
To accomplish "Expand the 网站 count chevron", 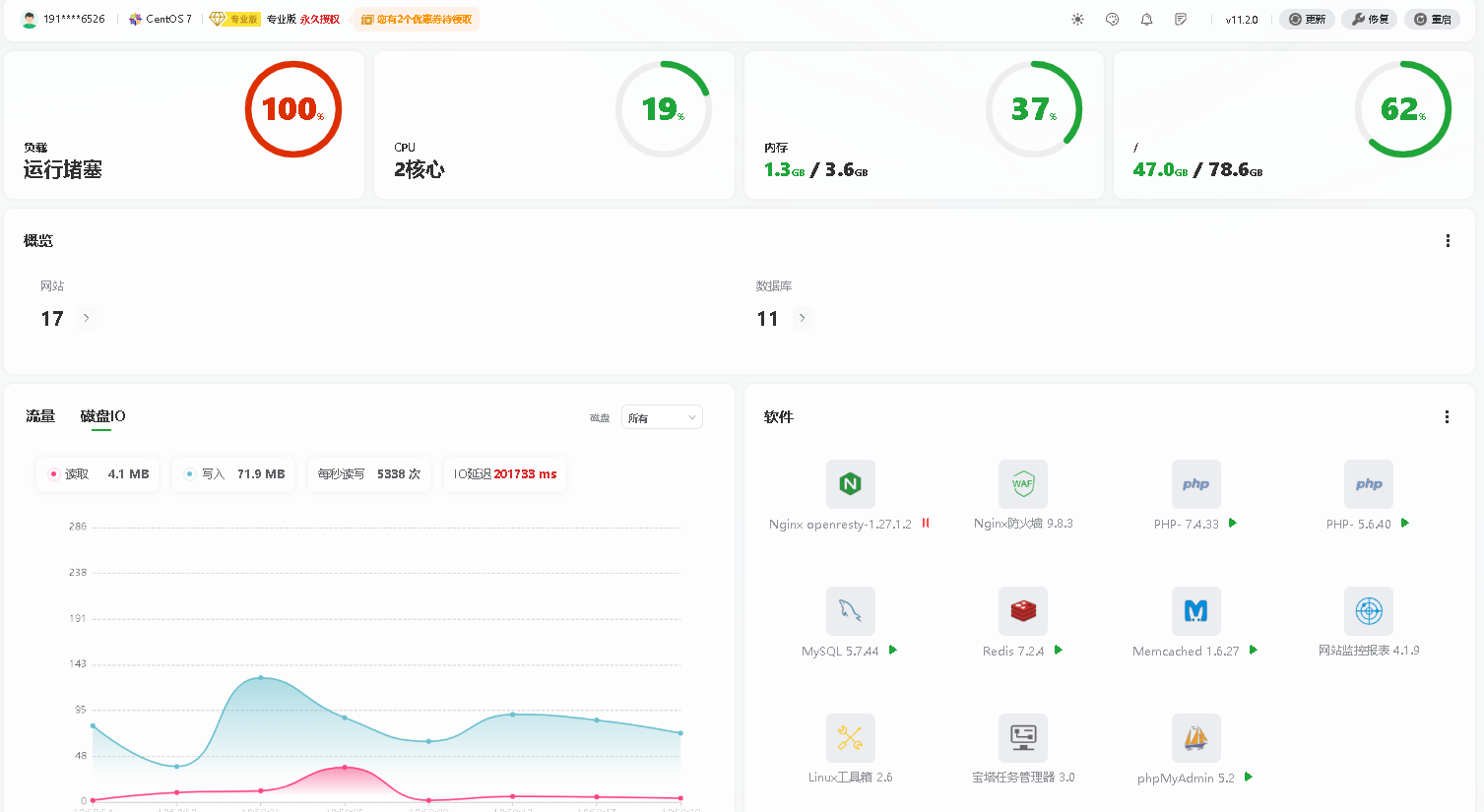I will coord(86,318).
